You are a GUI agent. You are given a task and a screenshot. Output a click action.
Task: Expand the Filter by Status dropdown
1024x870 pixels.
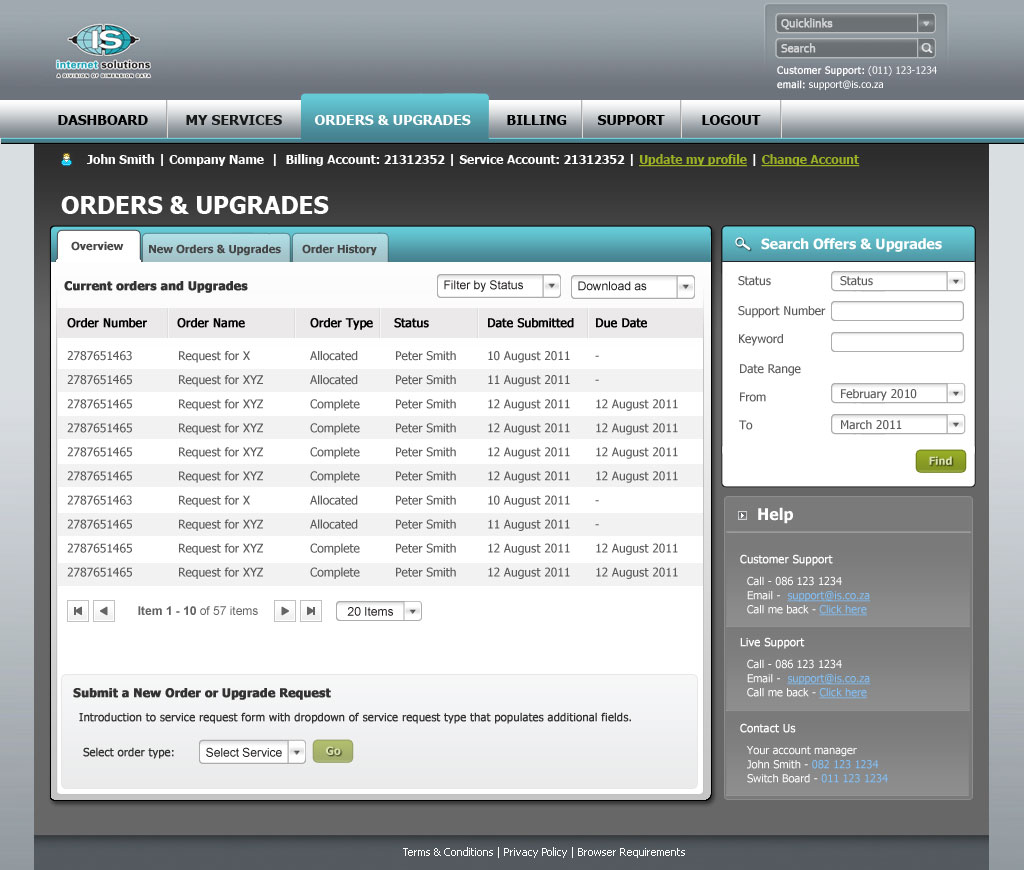click(551, 286)
